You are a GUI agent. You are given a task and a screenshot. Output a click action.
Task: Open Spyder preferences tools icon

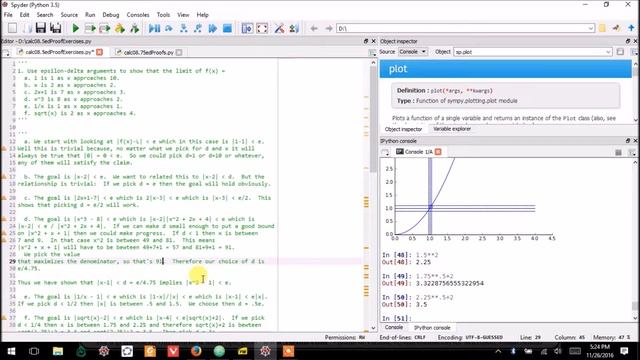point(280,28)
